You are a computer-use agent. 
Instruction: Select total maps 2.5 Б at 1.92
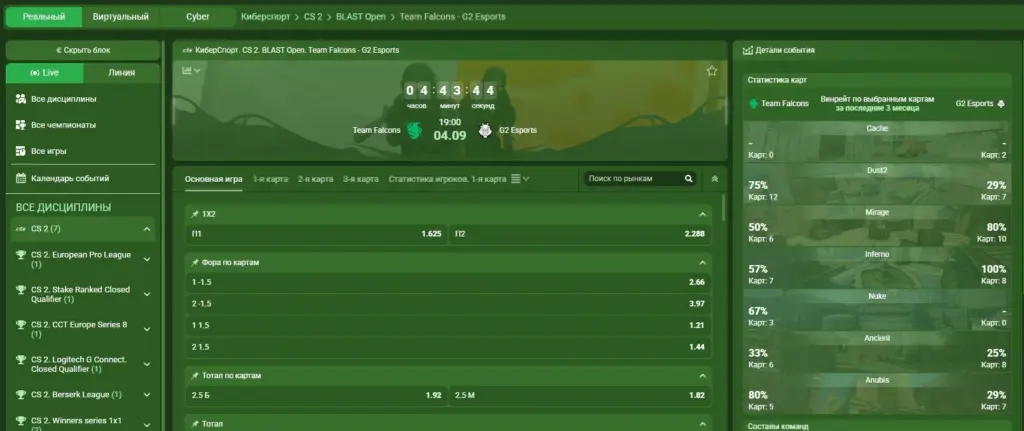(316, 395)
